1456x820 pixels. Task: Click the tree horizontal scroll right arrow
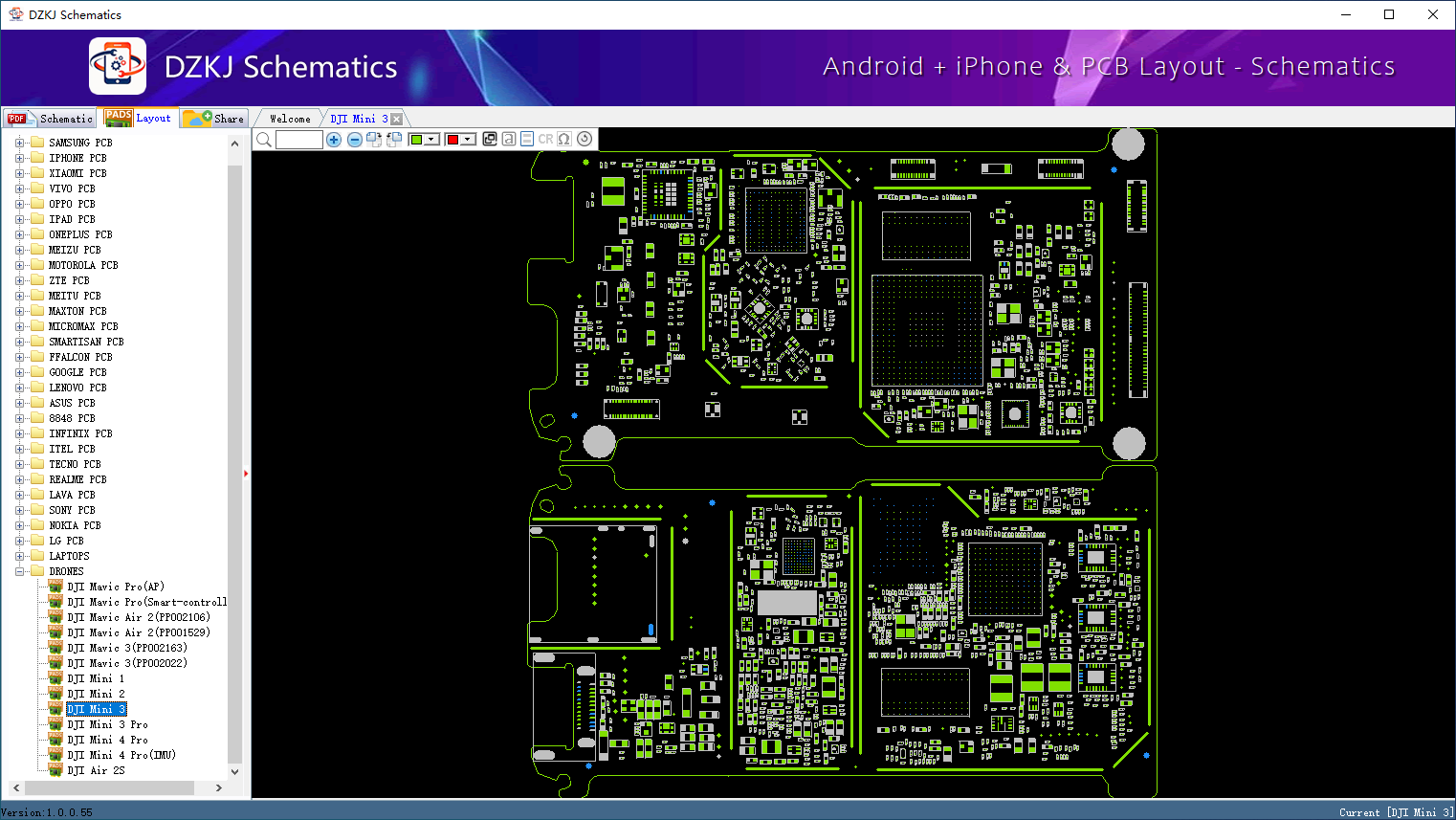(219, 787)
